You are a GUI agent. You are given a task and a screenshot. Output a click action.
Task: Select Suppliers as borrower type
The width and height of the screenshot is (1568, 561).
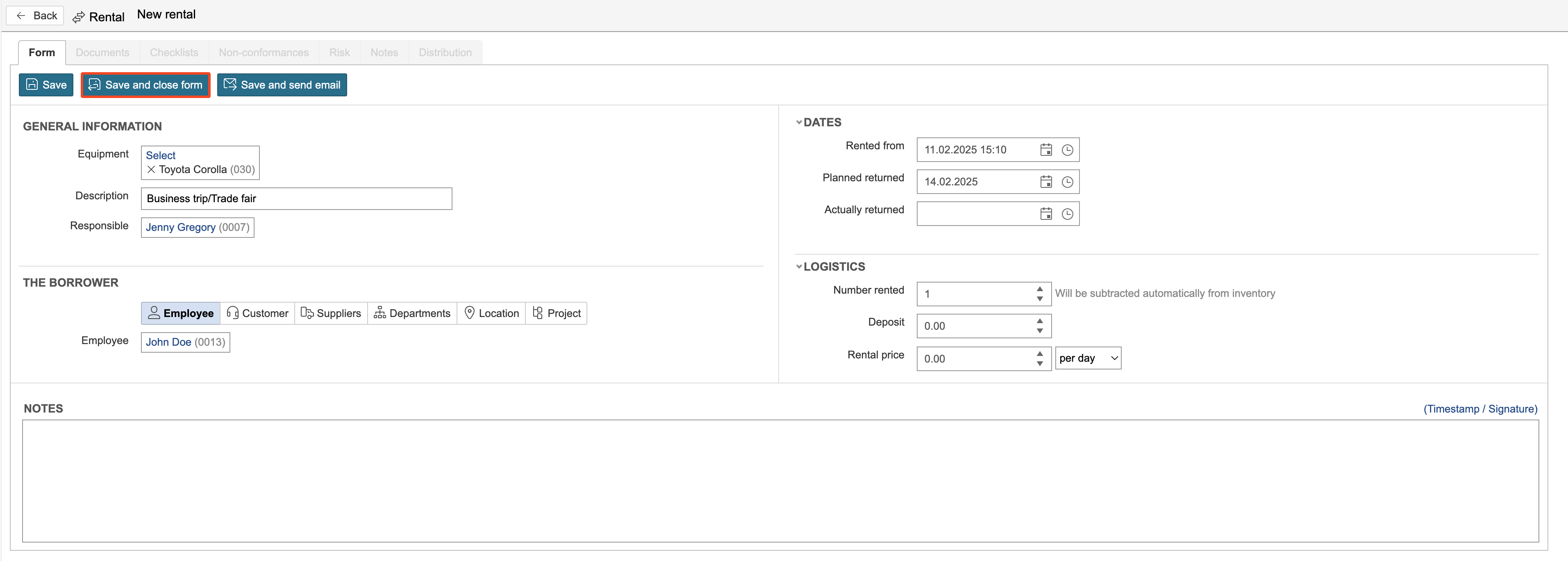click(331, 313)
